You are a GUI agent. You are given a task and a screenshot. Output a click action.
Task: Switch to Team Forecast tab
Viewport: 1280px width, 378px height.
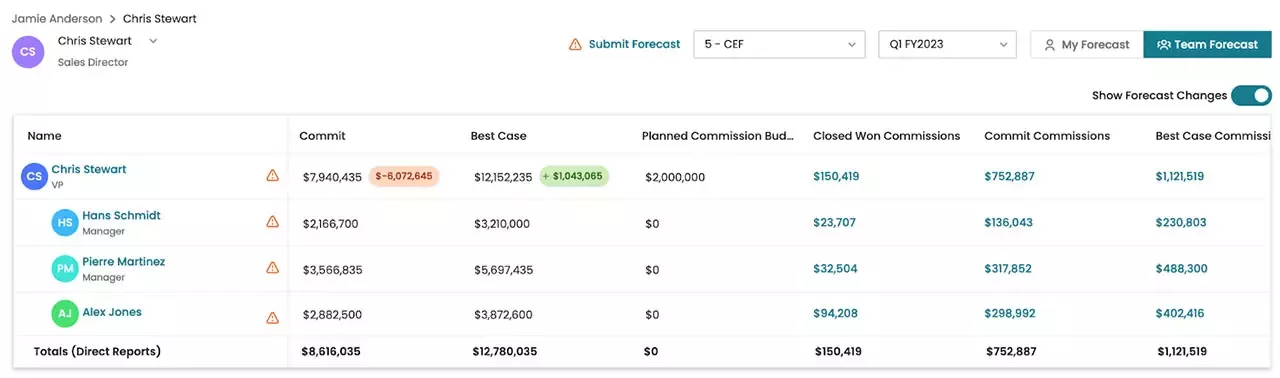pos(1207,45)
